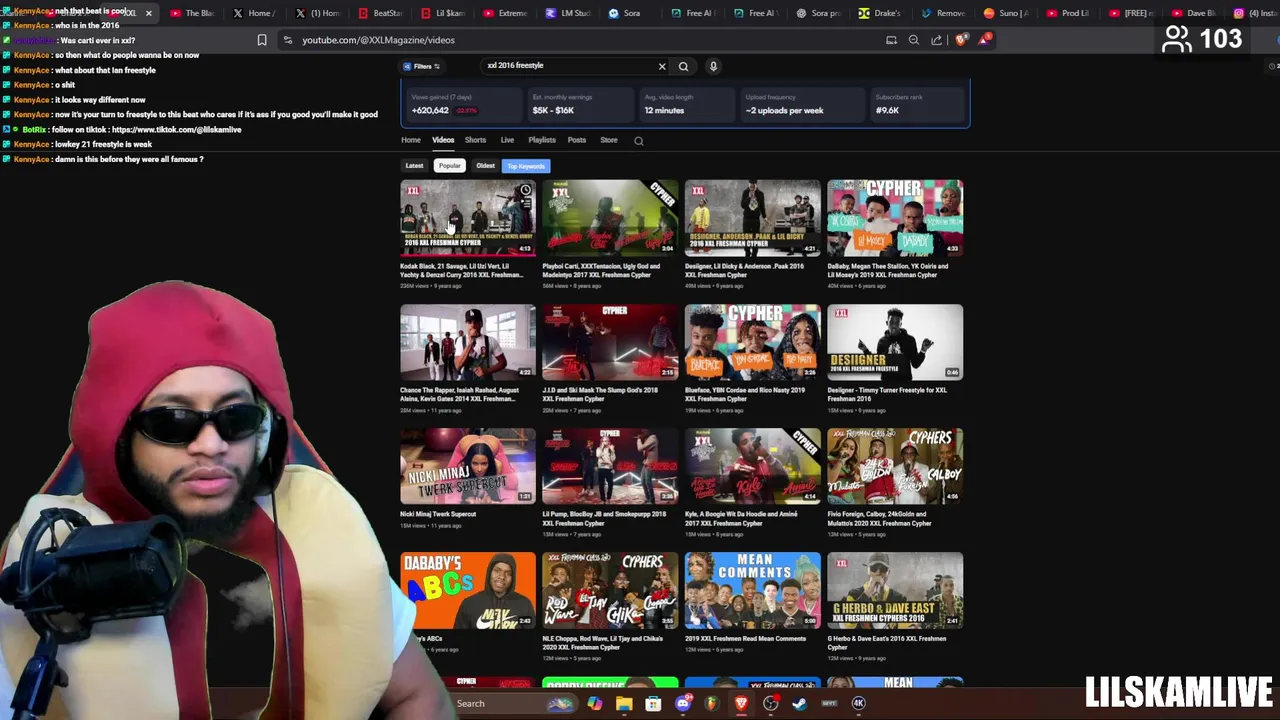Viewport: 1280px width, 720px height.
Task: Click Watch Later clock on Kodak Black thumbnail
Action: [526, 190]
